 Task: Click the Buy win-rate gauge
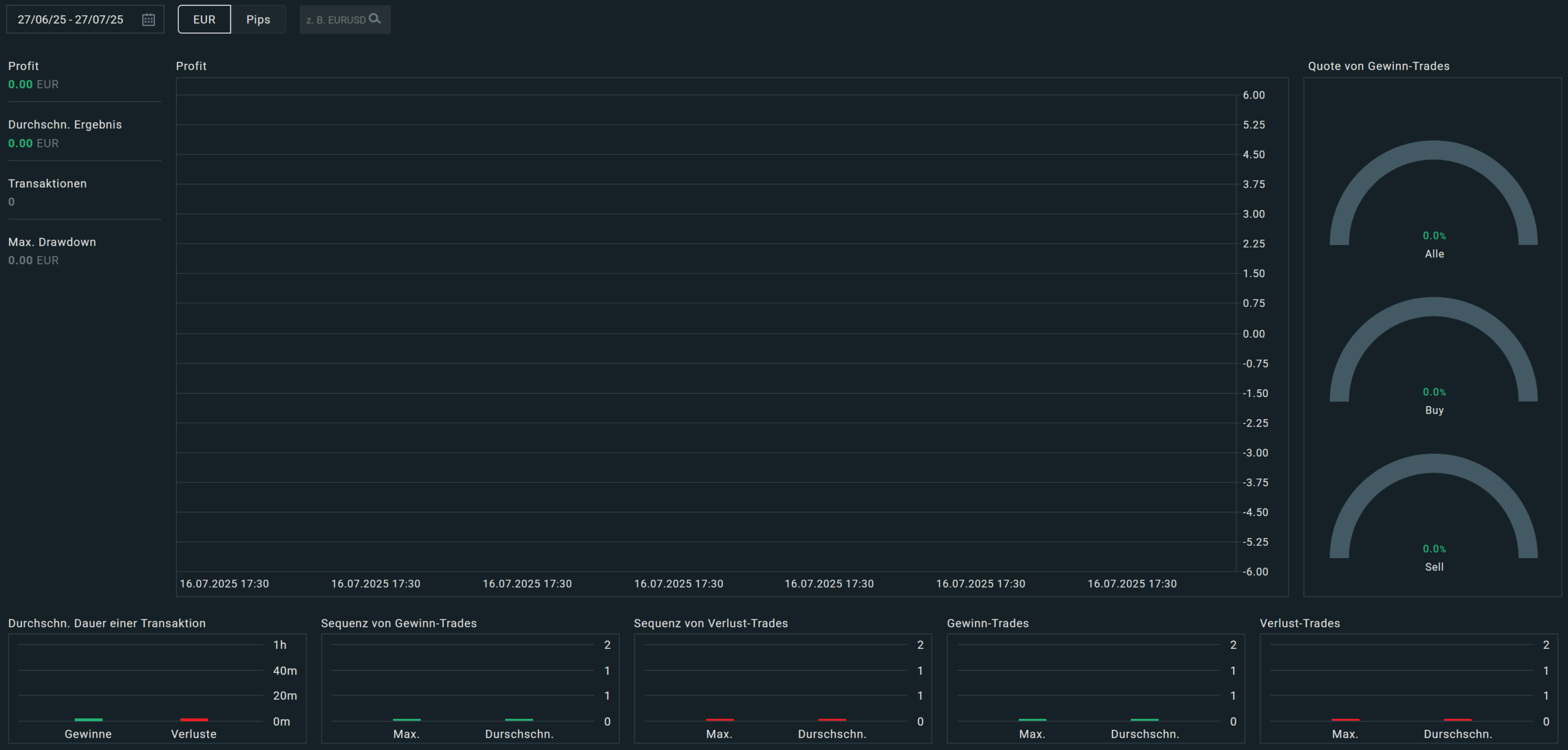(1433, 350)
